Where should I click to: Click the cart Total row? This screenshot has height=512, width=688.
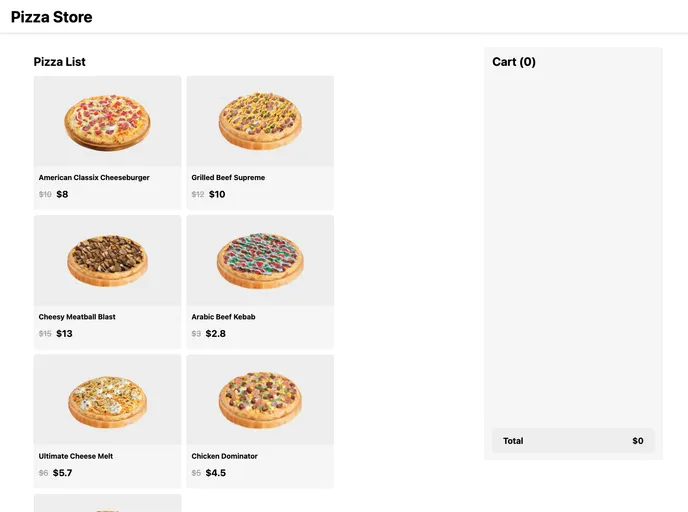click(x=573, y=441)
